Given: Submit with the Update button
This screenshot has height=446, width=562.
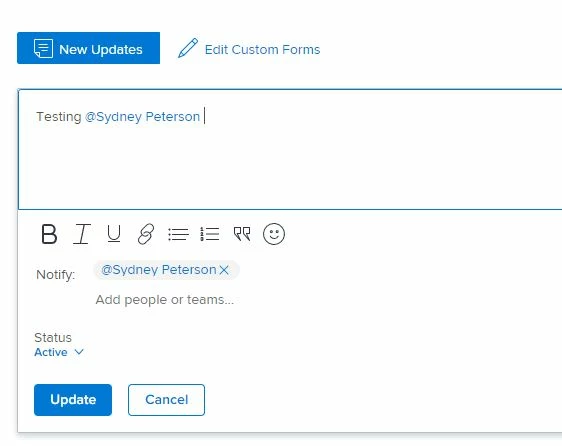Looking at the screenshot, I should click(x=73, y=400).
